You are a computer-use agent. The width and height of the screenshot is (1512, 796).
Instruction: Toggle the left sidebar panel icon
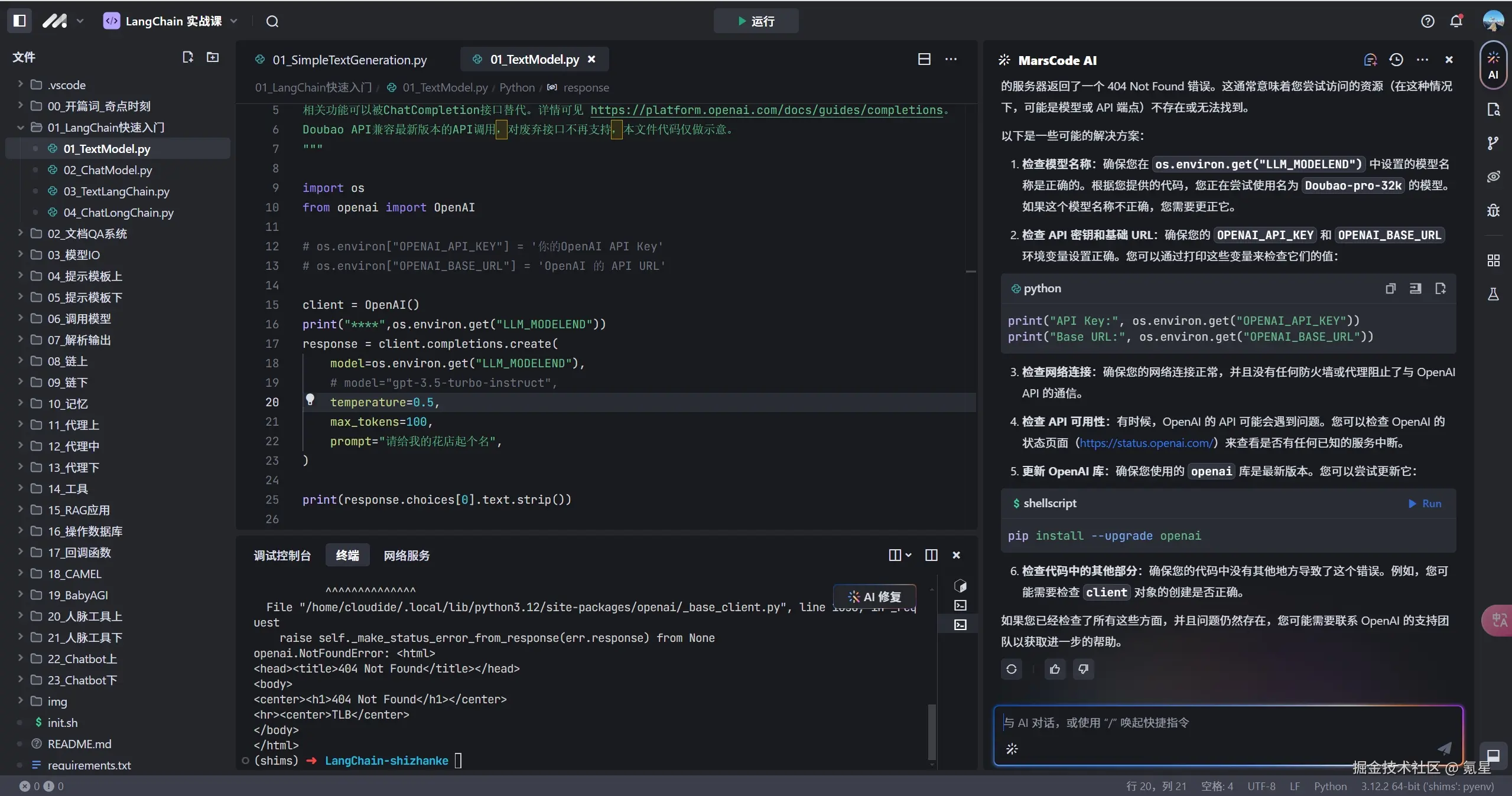[x=19, y=21]
